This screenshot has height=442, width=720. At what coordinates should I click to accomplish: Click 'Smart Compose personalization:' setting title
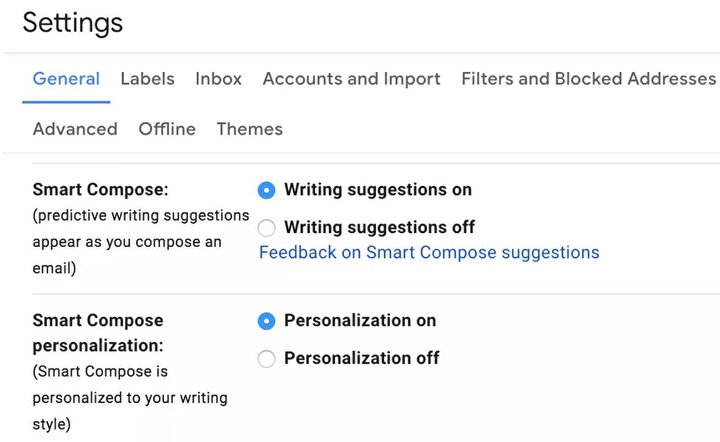(98, 333)
